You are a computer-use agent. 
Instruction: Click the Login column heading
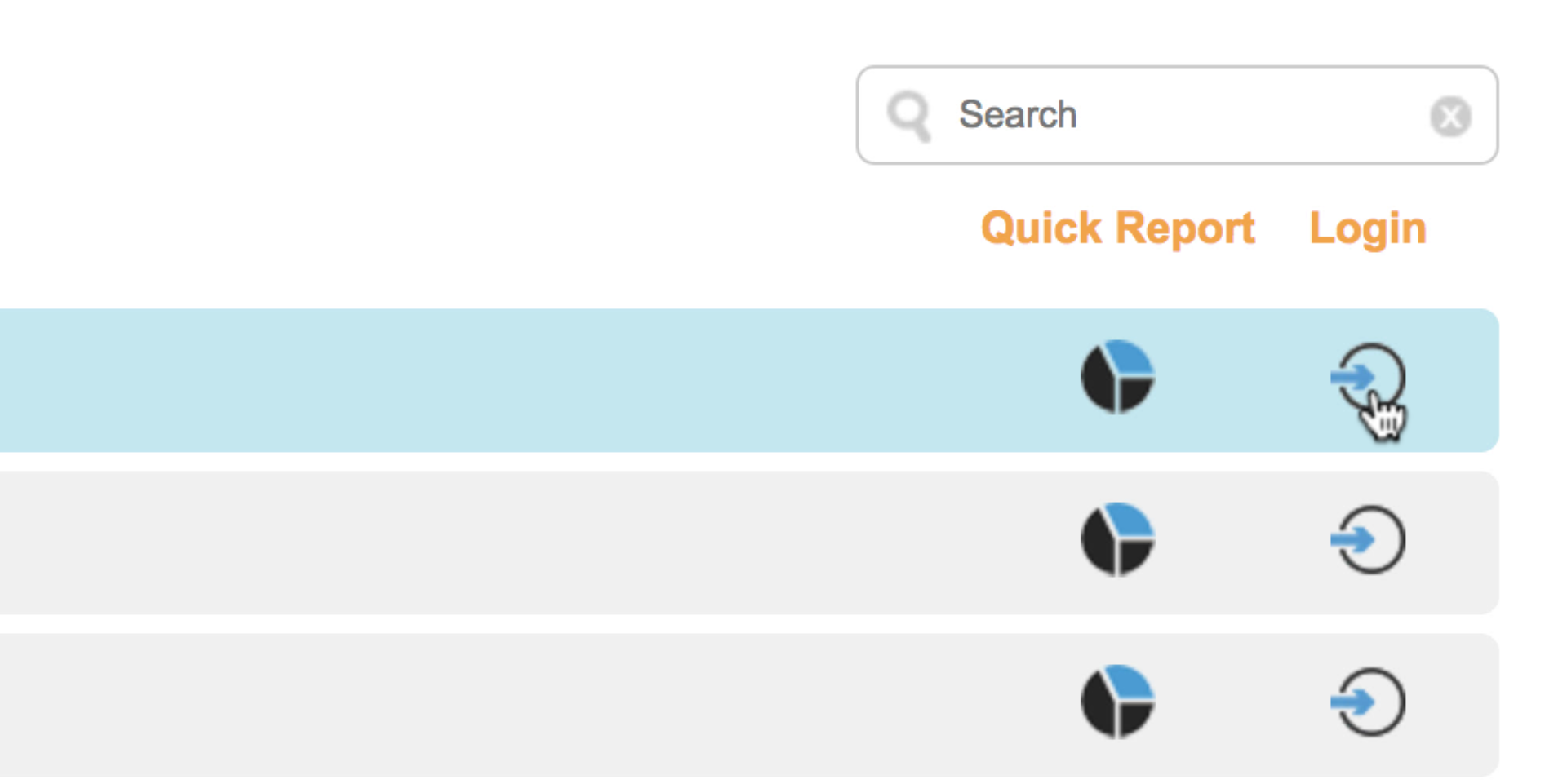pyautogui.click(x=1368, y=228)
